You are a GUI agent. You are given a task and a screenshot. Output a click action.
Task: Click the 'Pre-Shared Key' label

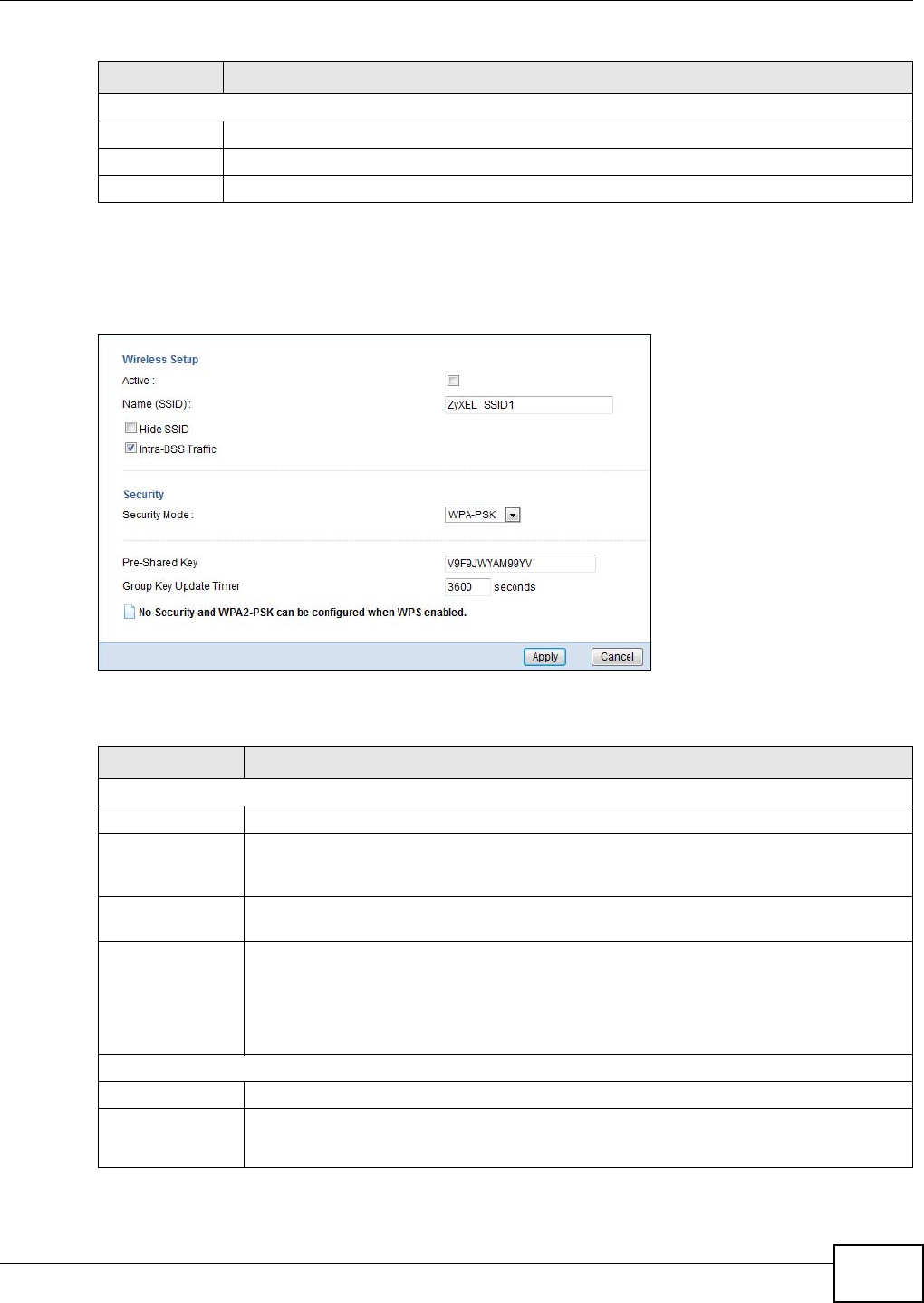(159, 563)
